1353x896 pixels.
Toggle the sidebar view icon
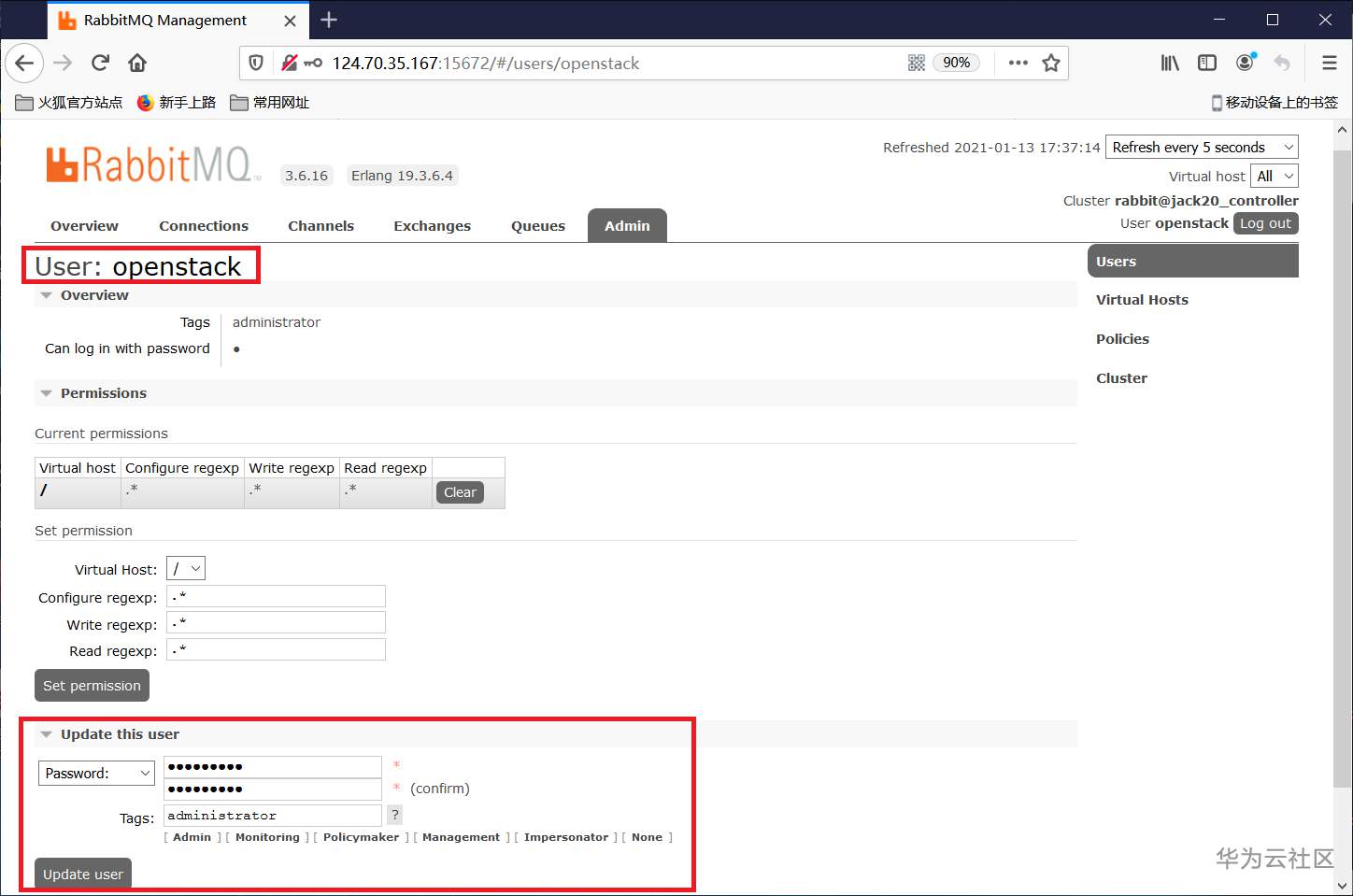(1207, 63)
